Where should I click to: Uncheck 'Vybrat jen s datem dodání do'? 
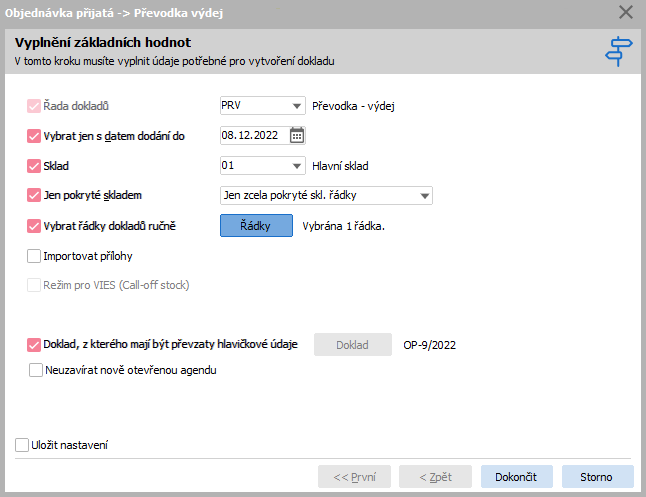(x=34, y=136)
